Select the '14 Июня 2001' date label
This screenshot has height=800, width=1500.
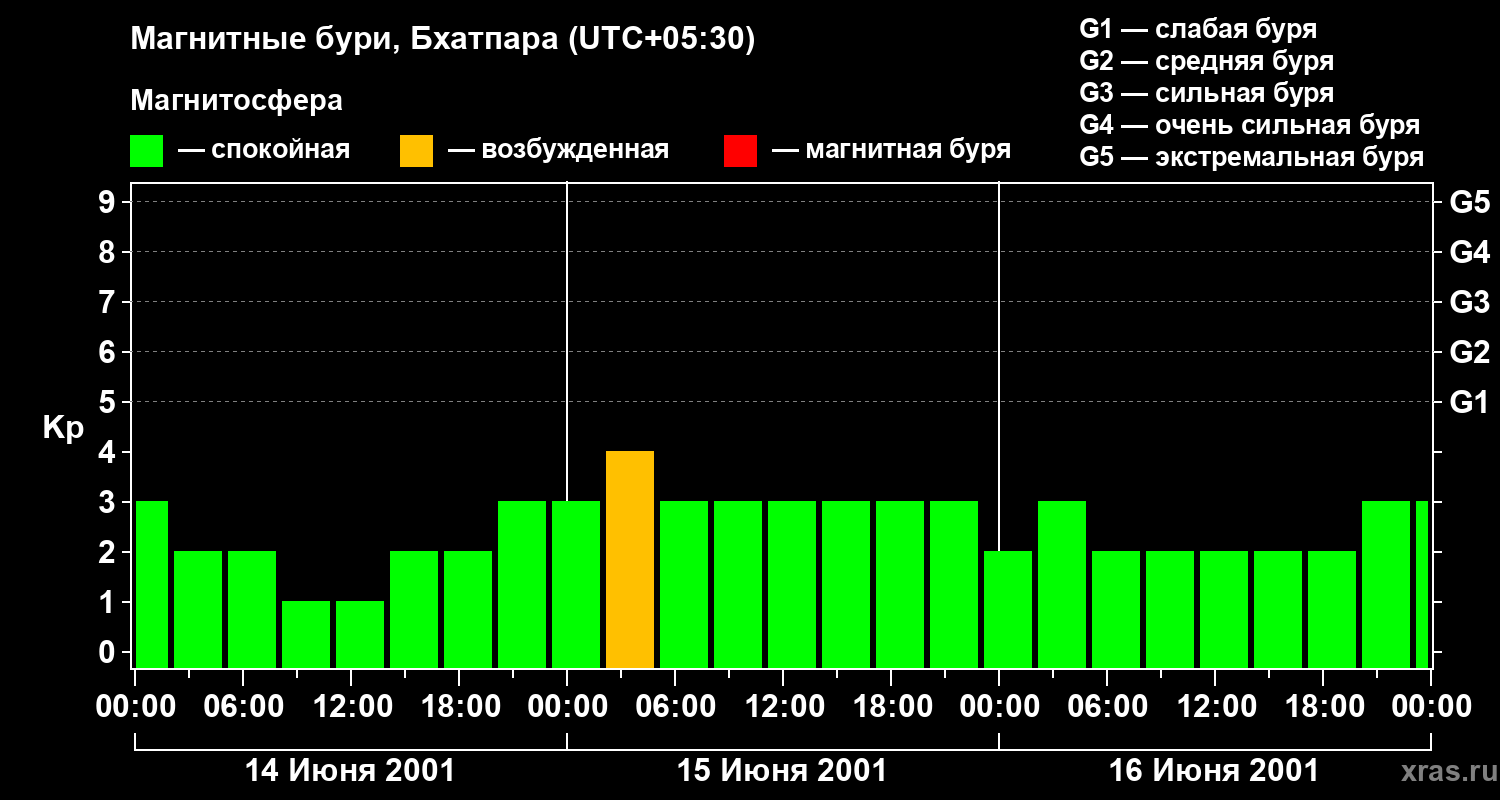pyautogui.click(x=350, y=771)
